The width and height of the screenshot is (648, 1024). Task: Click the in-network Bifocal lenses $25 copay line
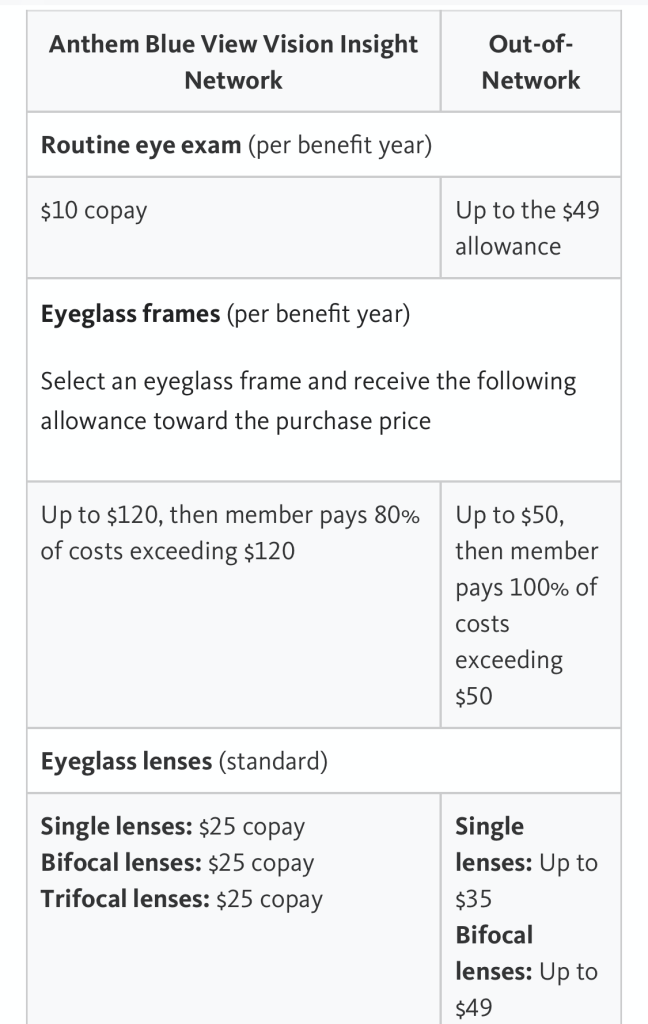point(177,863)
